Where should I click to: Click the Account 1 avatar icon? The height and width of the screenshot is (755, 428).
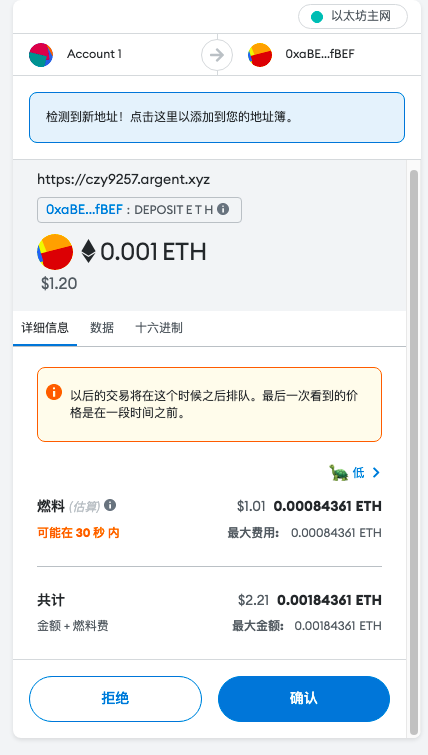pos(41,55)
